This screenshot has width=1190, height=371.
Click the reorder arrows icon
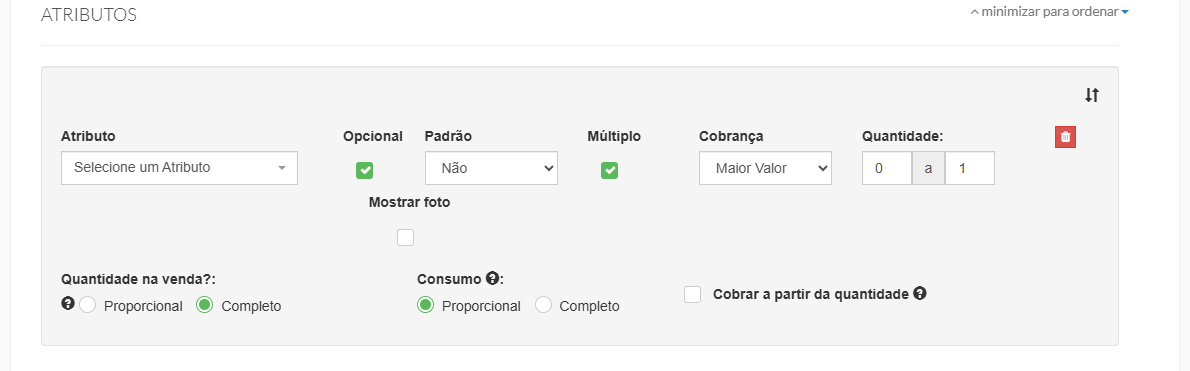1091,95
